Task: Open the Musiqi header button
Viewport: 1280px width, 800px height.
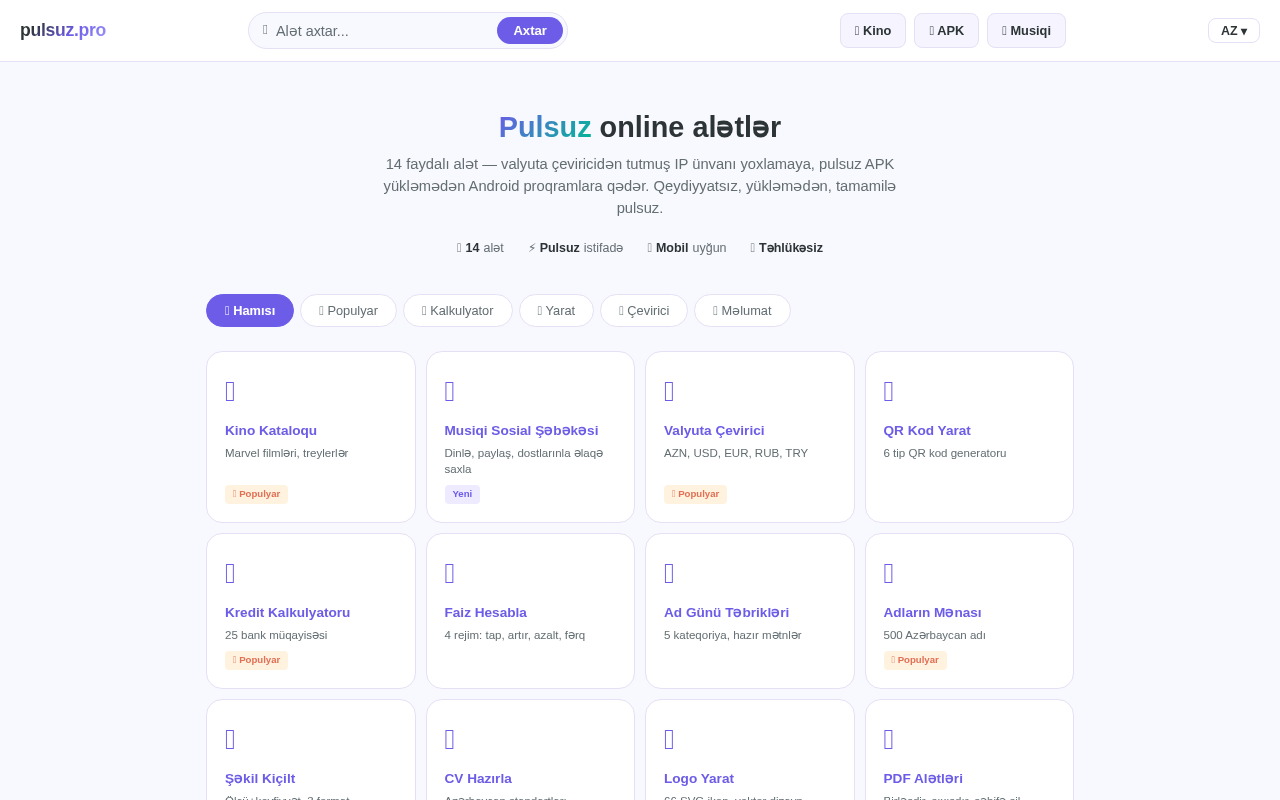Action: [1026, 31]
